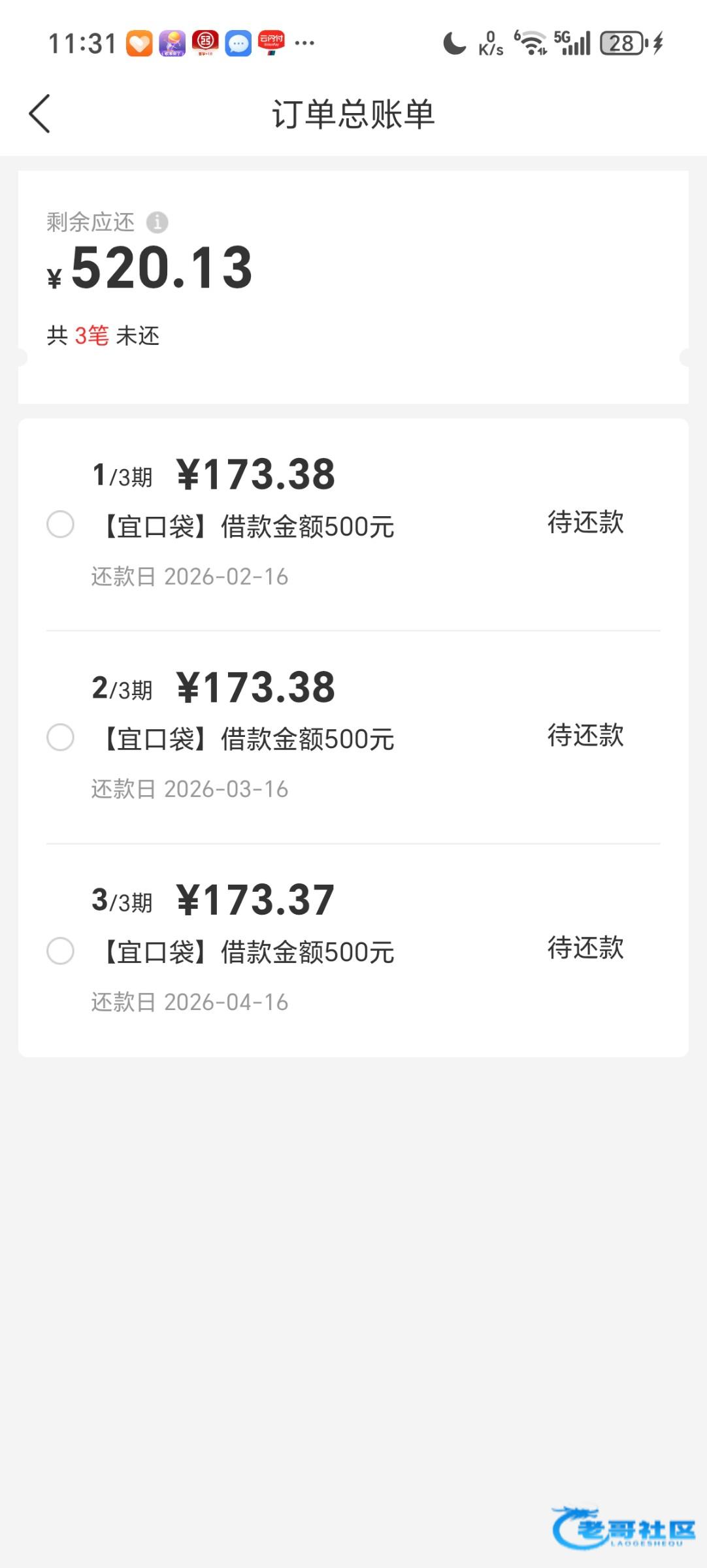
Task: Open the more notifications ellipsis in status bar
Action: click(304, 44)
